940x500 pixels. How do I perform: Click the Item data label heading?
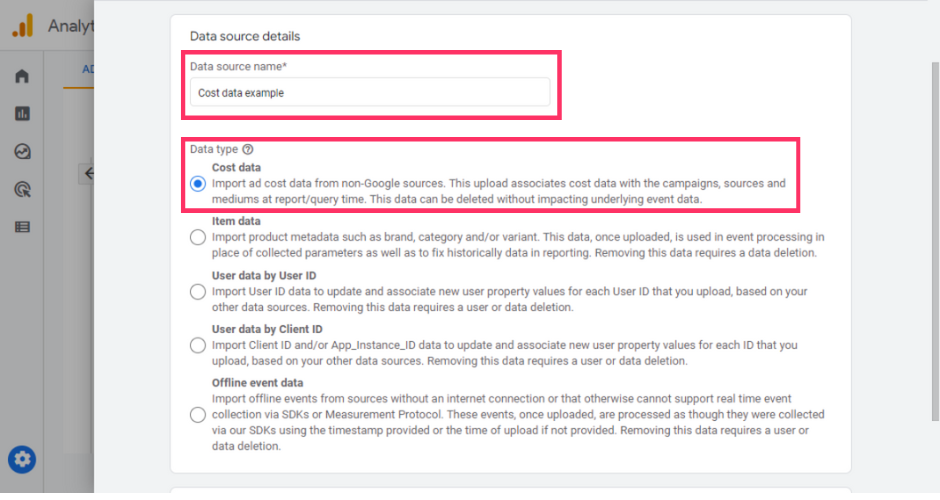236,221
